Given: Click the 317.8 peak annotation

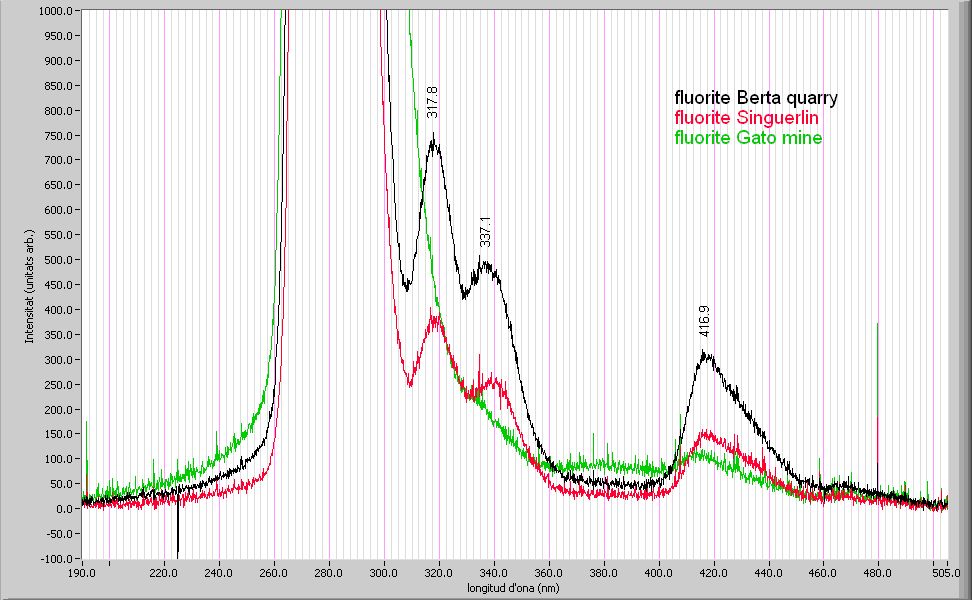Looking at the screenshot, I should tap(433, 102).
